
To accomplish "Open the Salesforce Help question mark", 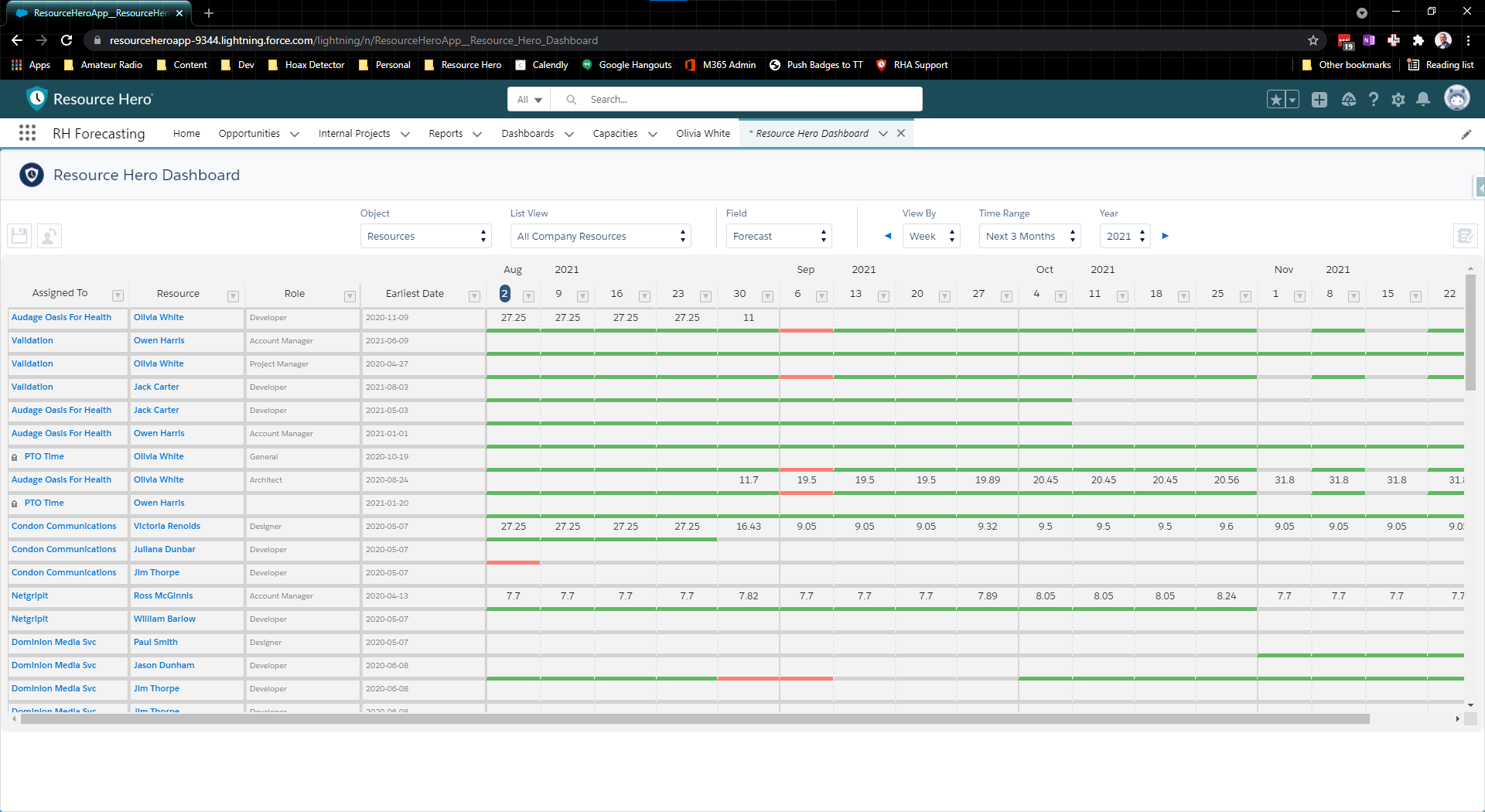I will click(1373, 99).
